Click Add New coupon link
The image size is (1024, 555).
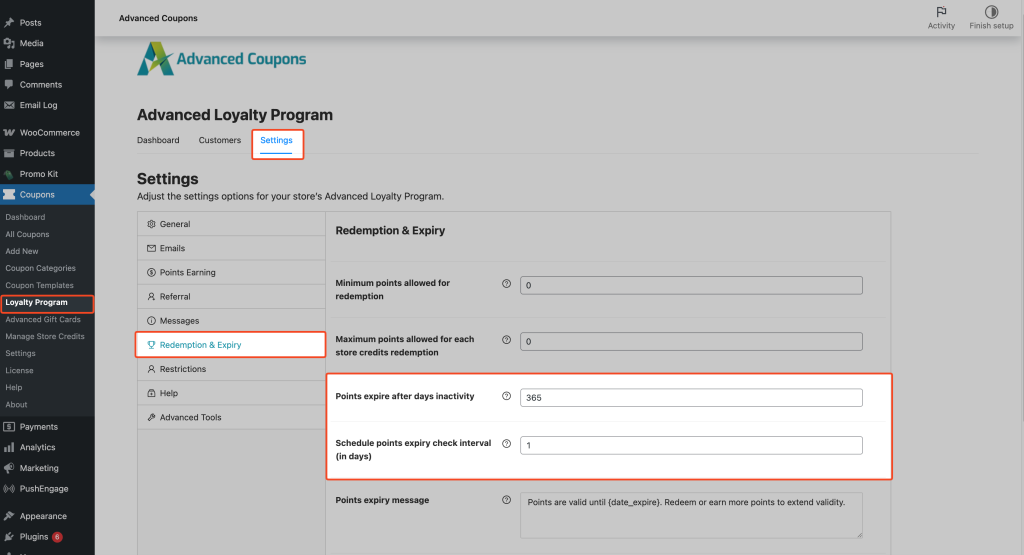coord(22,251)
